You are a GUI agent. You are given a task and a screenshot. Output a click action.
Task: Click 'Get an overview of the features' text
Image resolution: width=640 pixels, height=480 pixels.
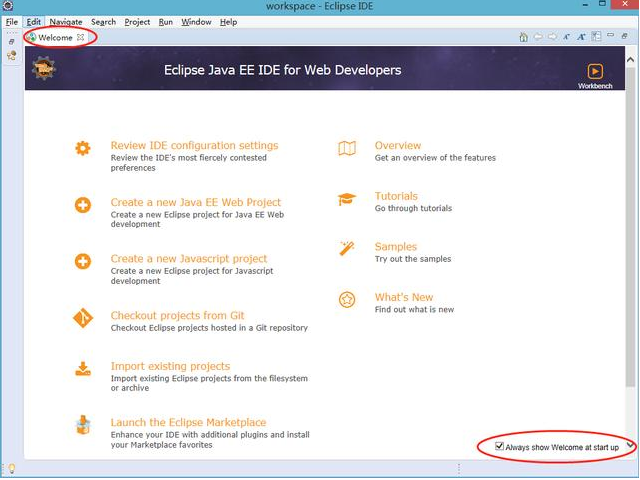pos(435,158)
